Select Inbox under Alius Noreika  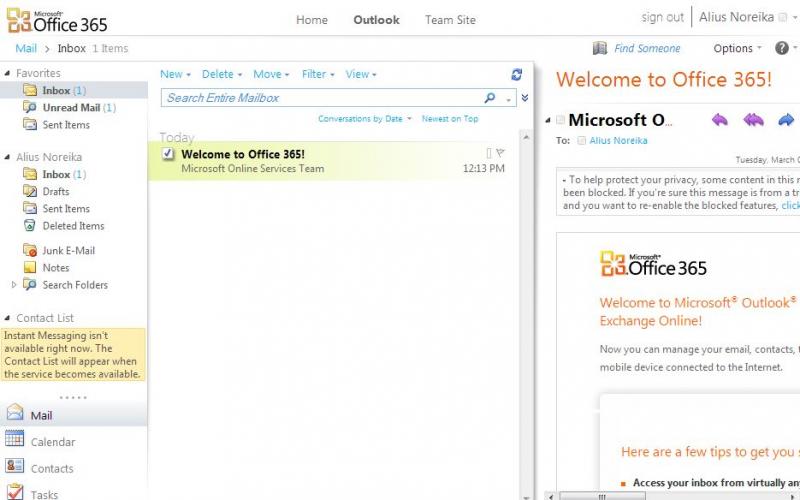pos(63,174)
